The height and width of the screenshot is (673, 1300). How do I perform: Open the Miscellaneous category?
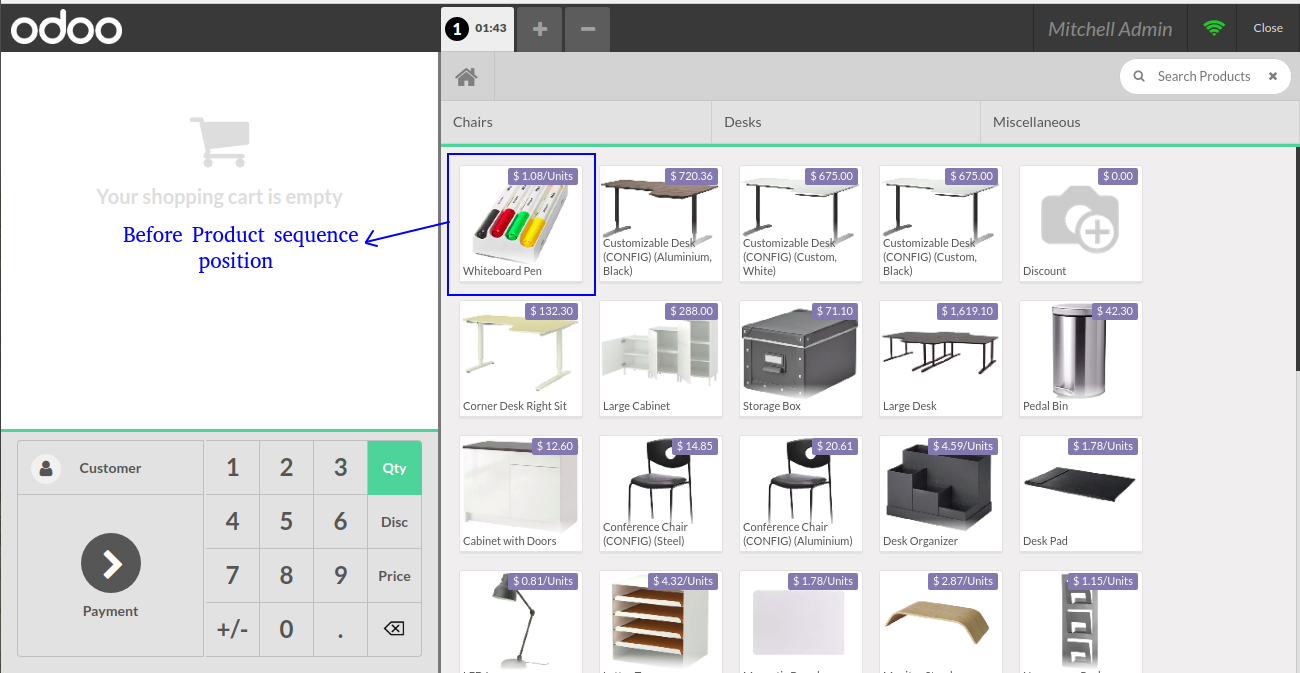pyautogui.click(x=1138, y=122)
